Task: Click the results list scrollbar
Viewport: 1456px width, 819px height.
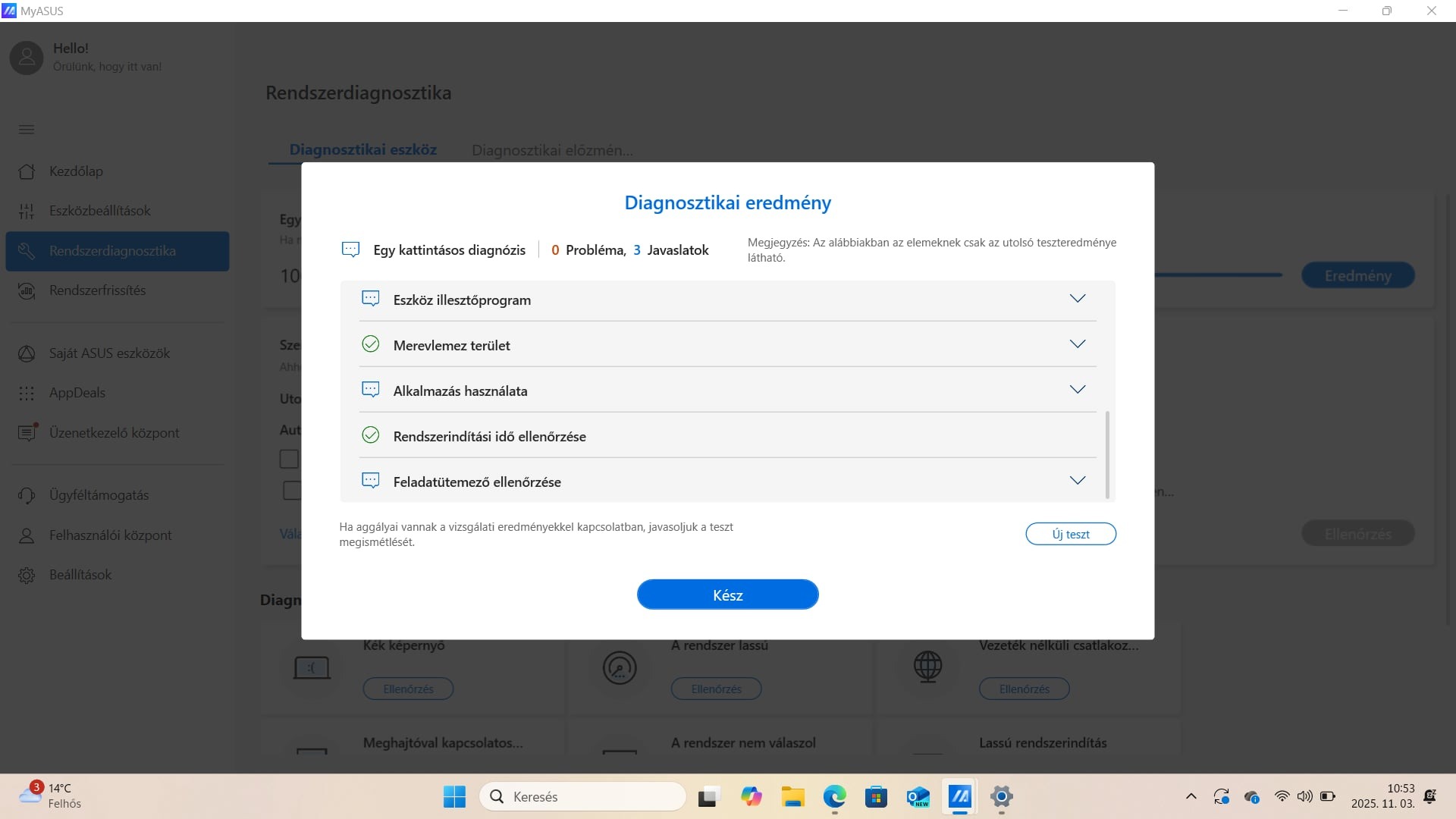Action: [x=1107, y=455]
